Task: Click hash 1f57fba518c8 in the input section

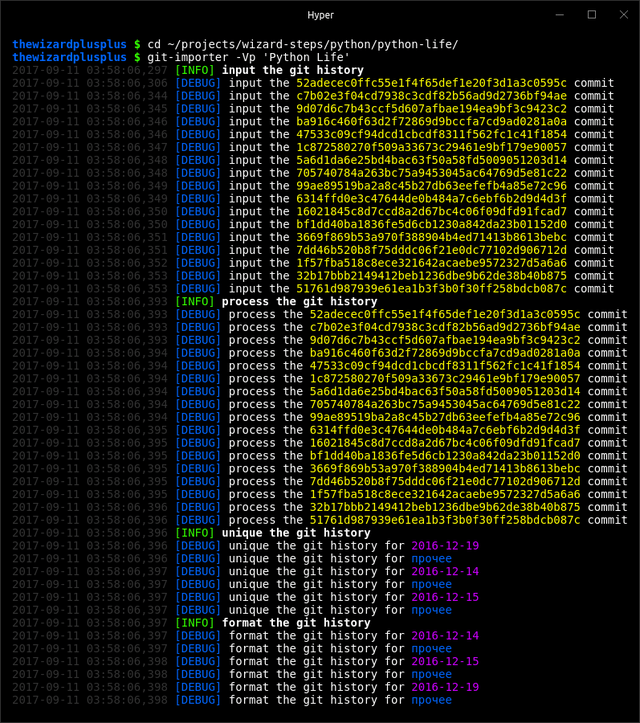Action: point(431,263)
